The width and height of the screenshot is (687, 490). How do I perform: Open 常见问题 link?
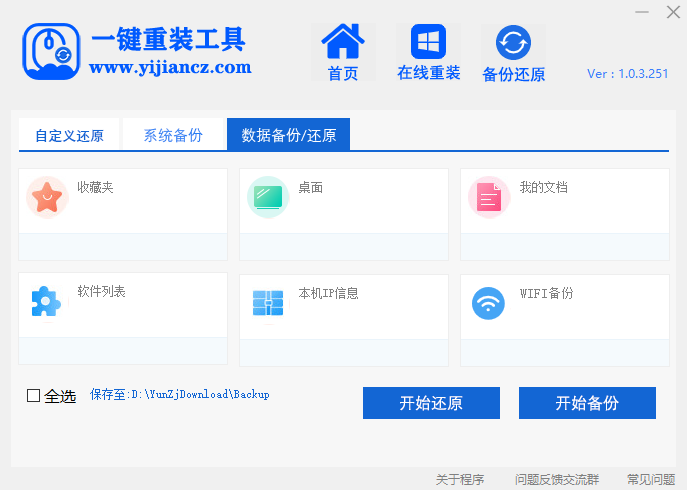pyautogui.click(x=651, y=479)
